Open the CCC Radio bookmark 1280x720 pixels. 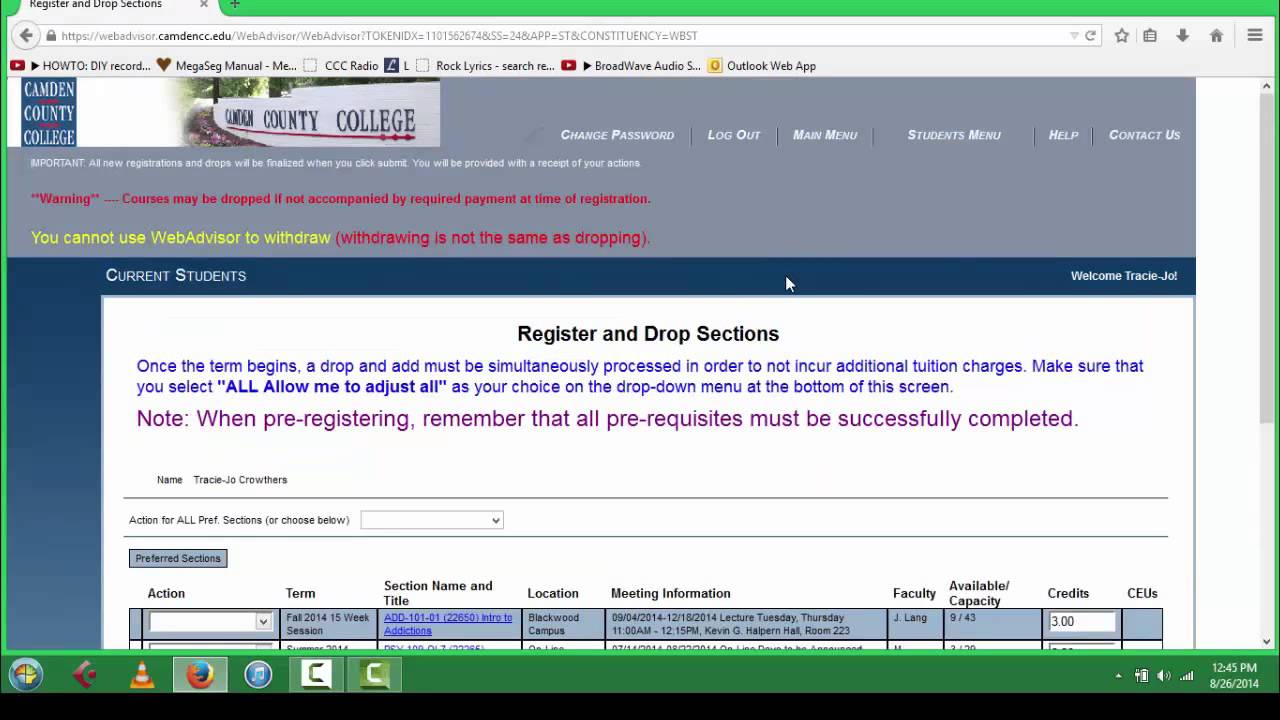click(x=341, y=66)
